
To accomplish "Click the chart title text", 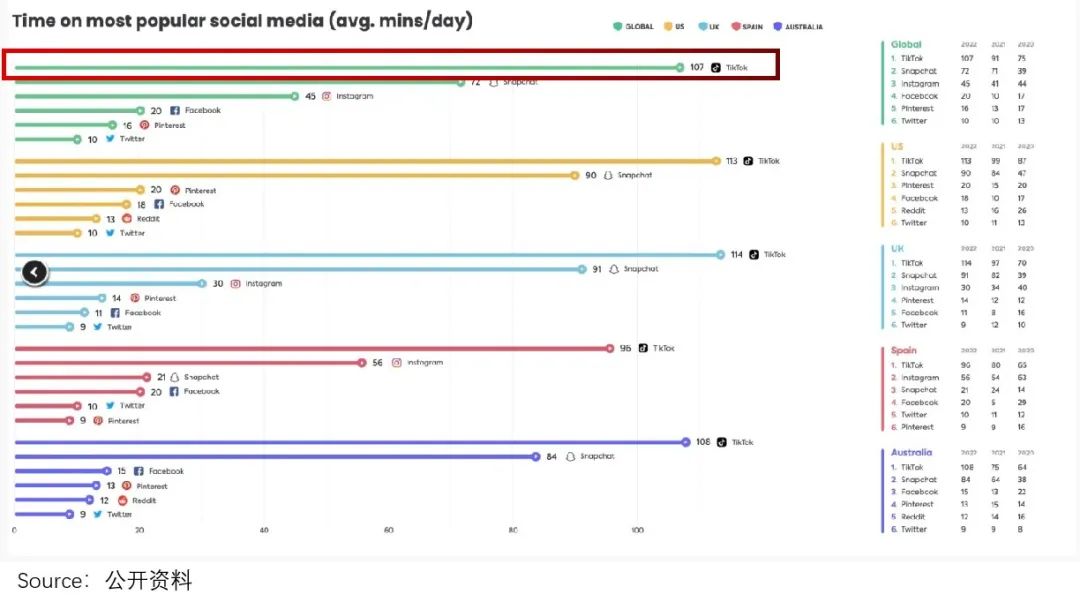I will coord(243,21).
